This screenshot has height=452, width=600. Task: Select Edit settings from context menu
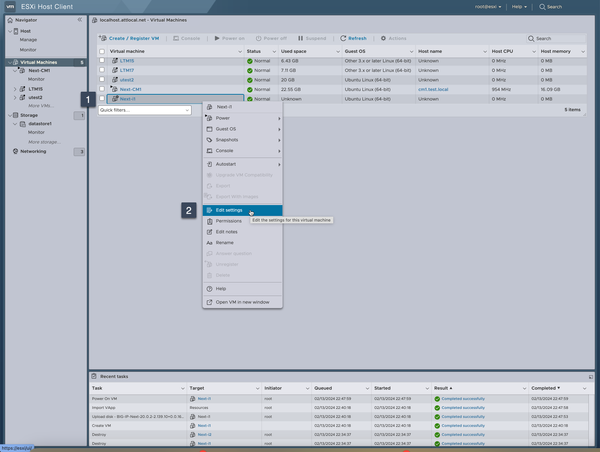pos(229,210)
